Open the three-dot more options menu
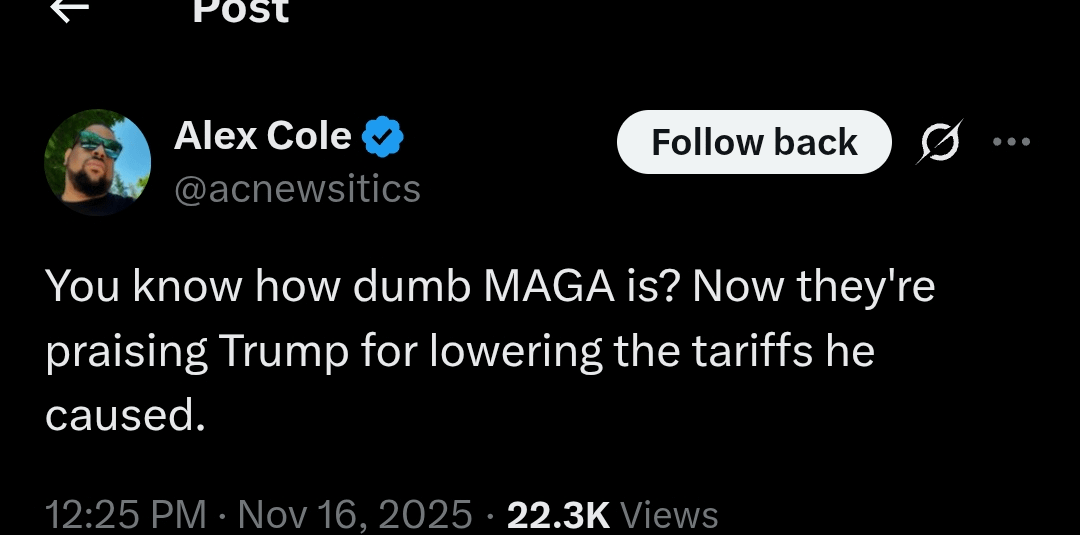The width and height of the screenshot is (1080, 535). click(1011, 142)
